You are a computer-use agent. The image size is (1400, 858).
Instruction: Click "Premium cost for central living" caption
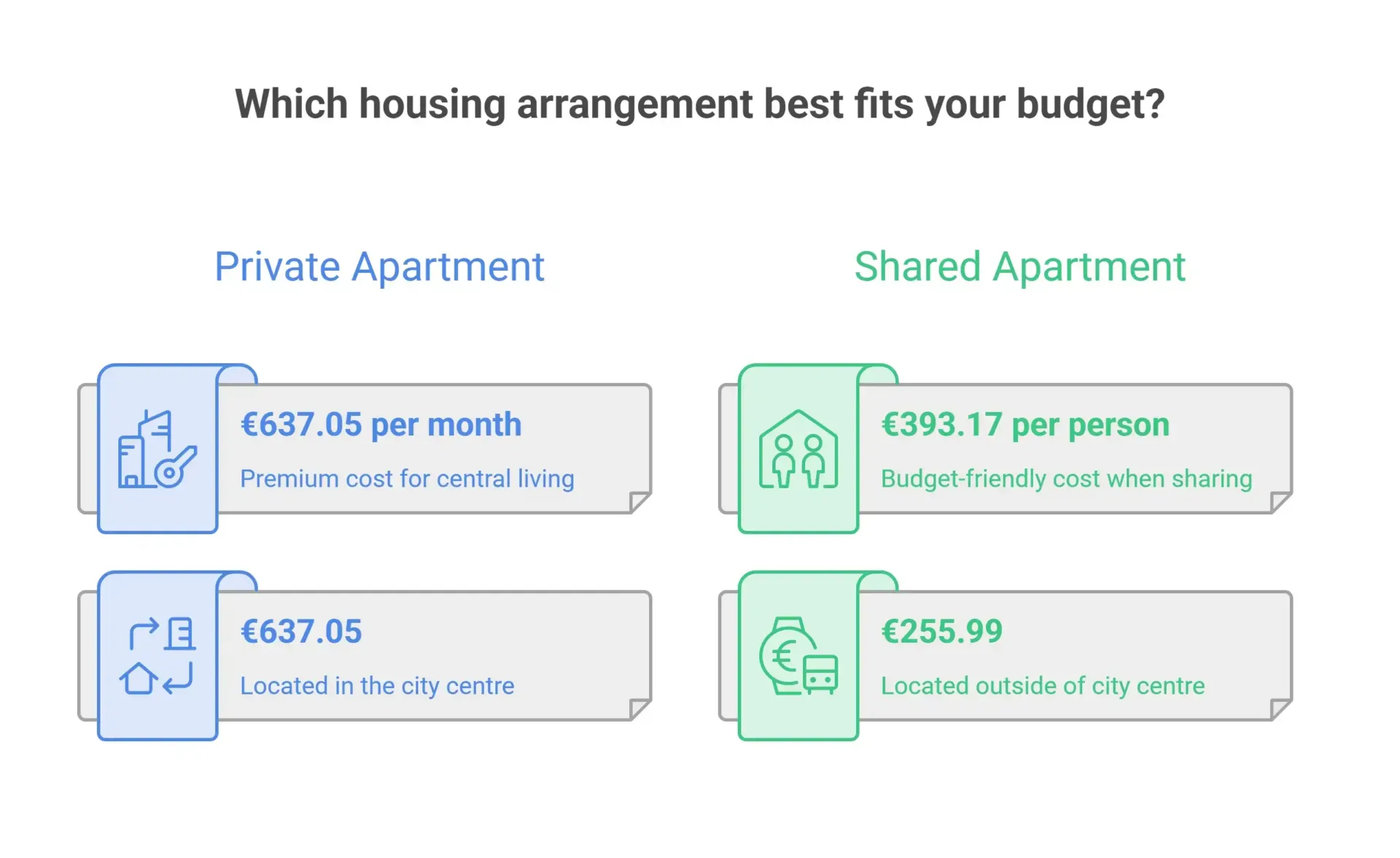click(407, 479)
